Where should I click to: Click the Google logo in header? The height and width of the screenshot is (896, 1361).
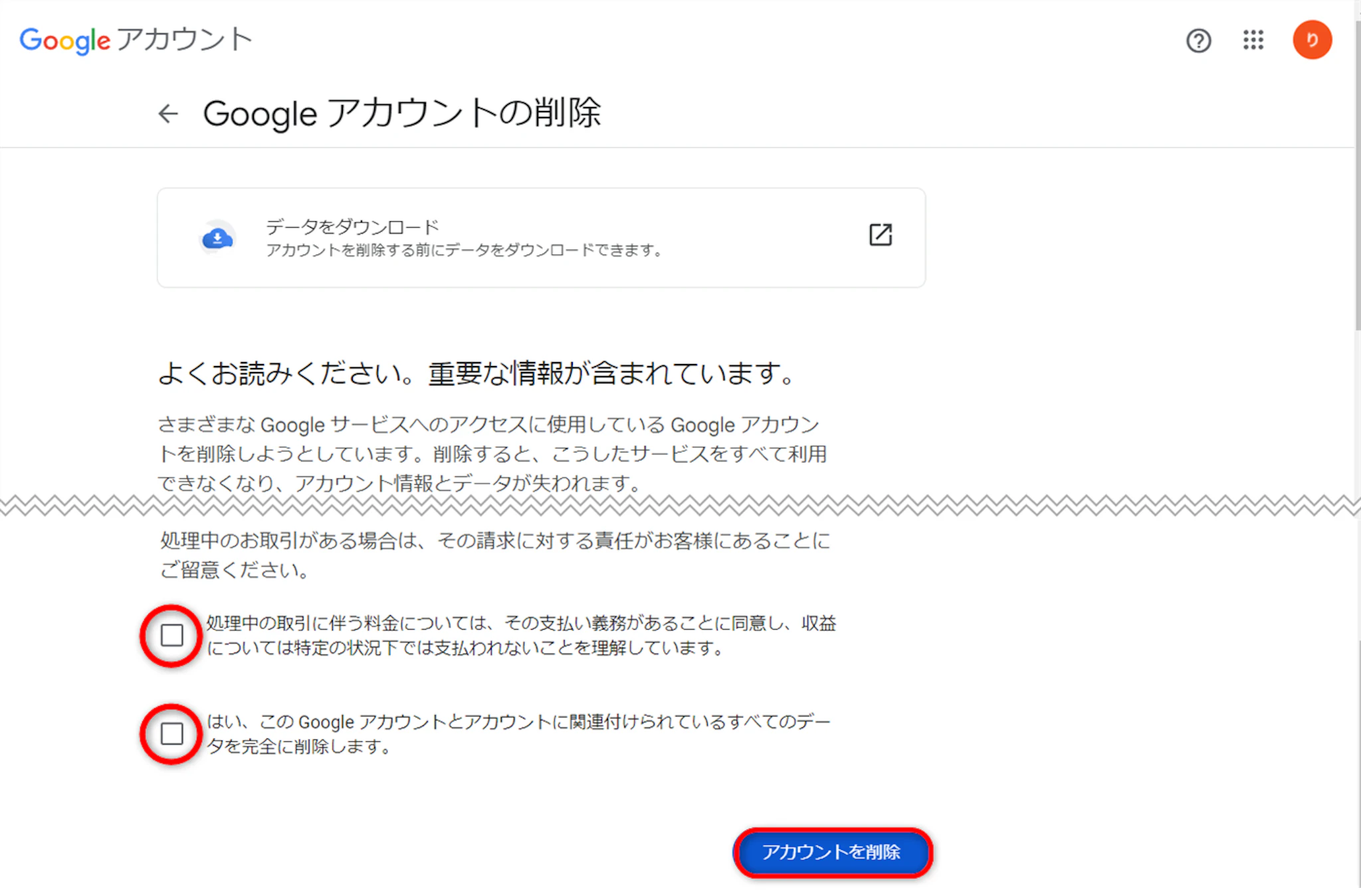point(64,41)
